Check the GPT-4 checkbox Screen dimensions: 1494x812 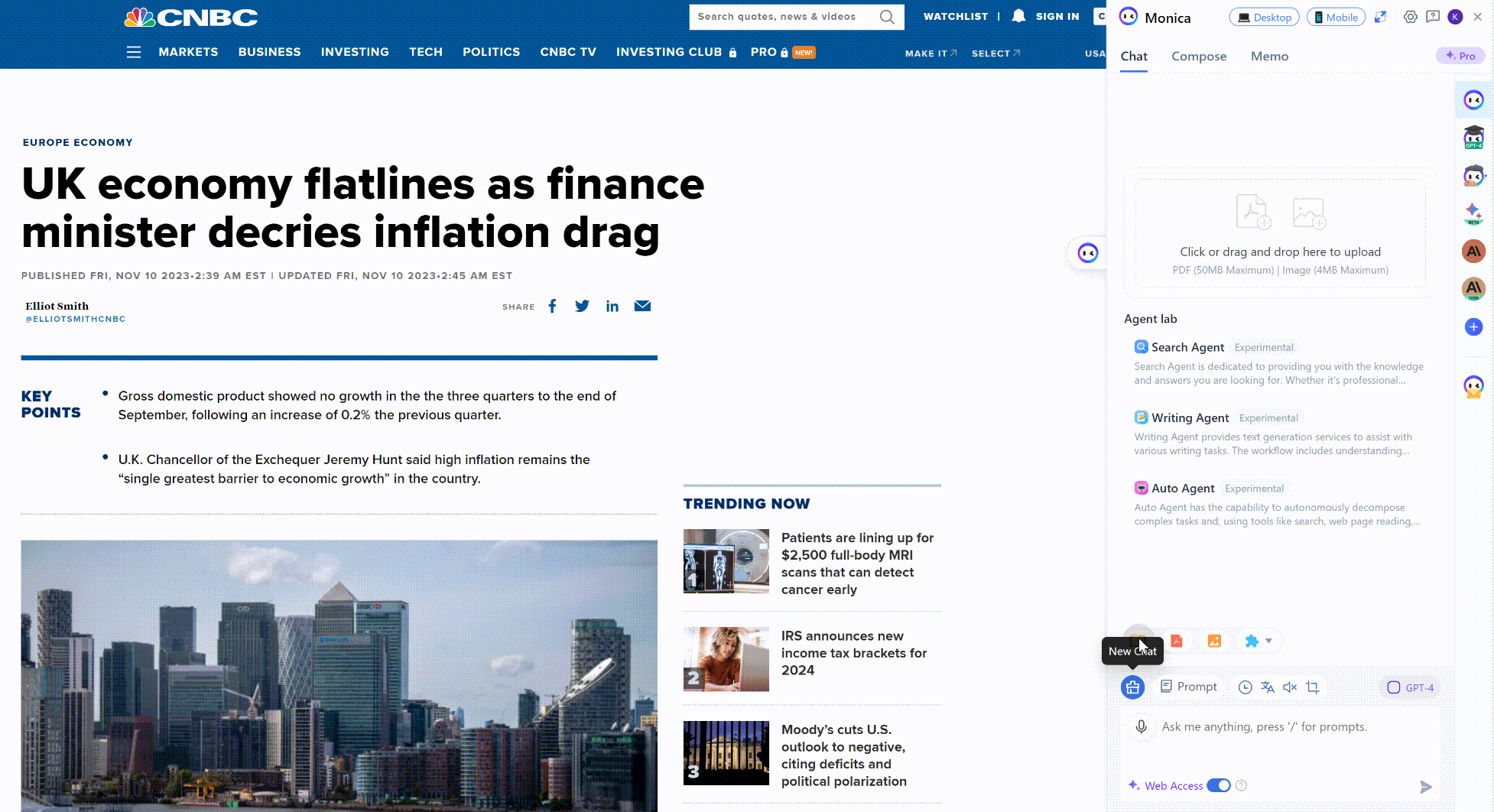(x=1394, y=687)
